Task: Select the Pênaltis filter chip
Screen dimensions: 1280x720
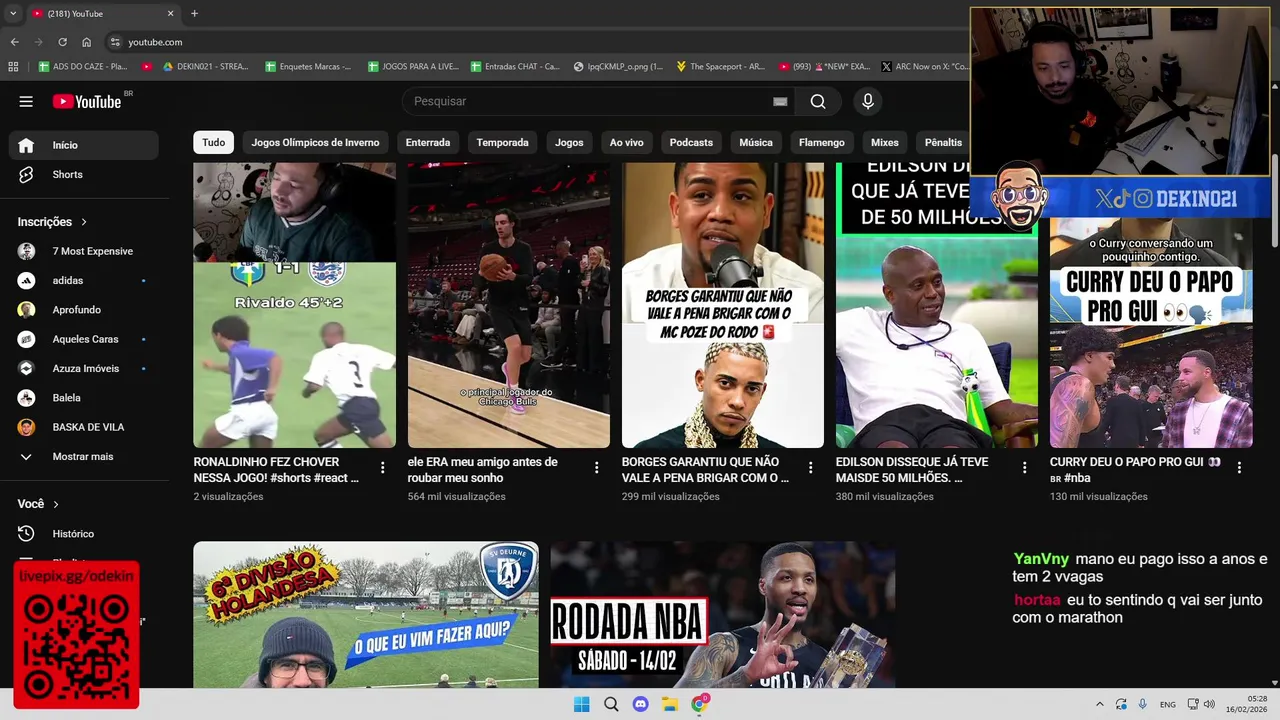Action: coord(943,142)
